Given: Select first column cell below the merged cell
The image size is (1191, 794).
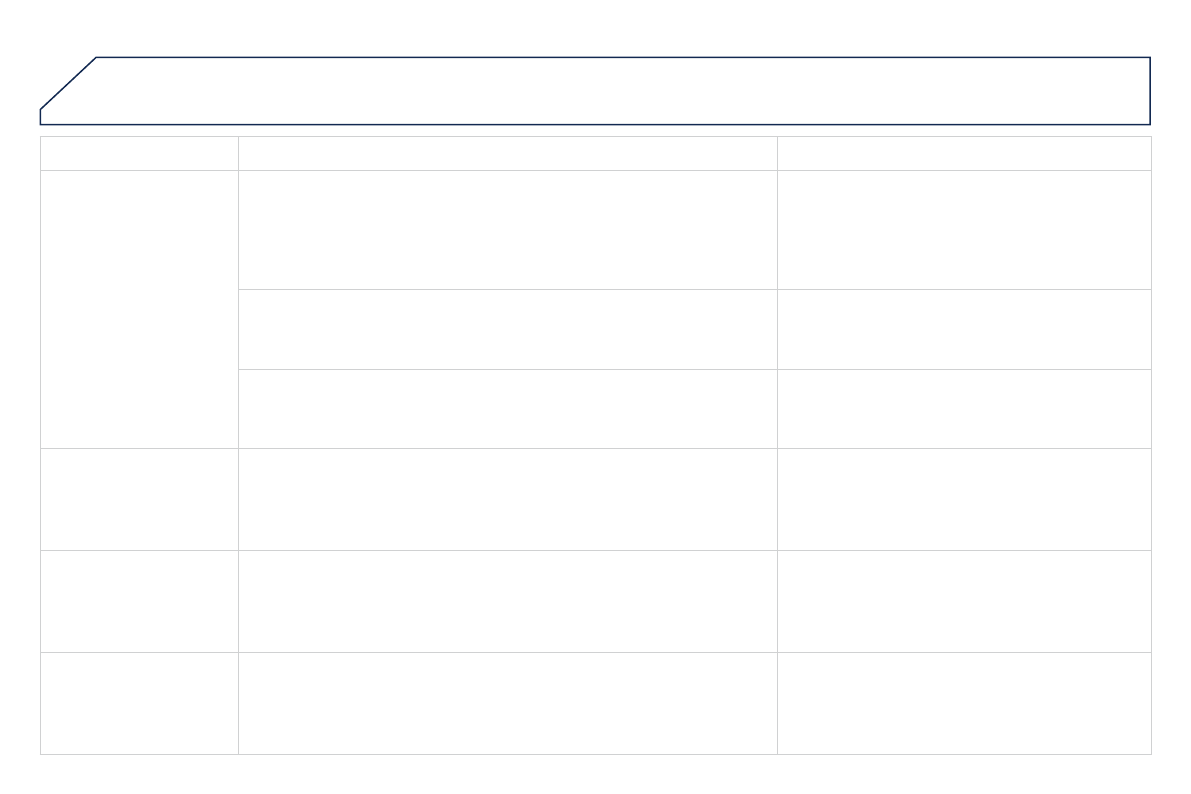Looking at the screenshot, I should tap(139, 499).
